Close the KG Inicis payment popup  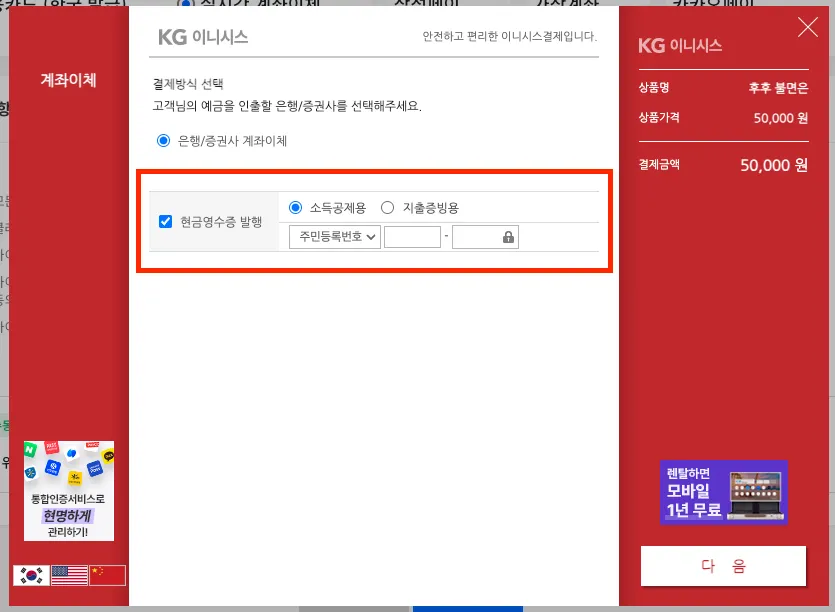(807, 27)
